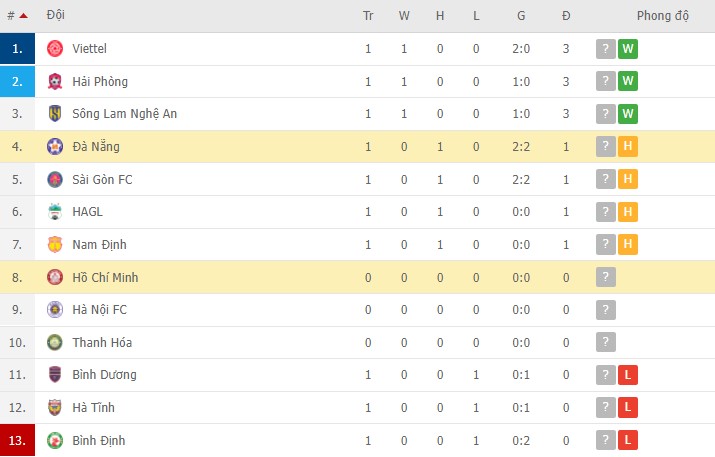Click the Hải Phòng team crest
The height and width of the screenshot is (457, 715).
tap(55, 82)
